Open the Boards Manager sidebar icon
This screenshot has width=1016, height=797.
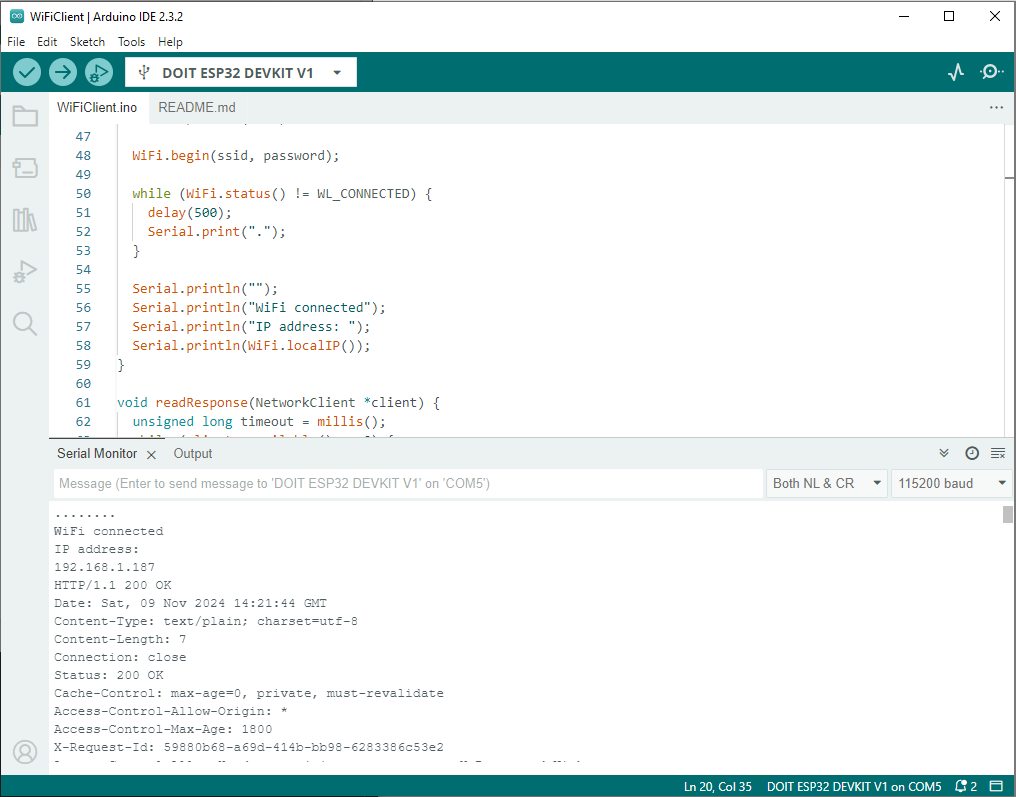click(25, 168)
